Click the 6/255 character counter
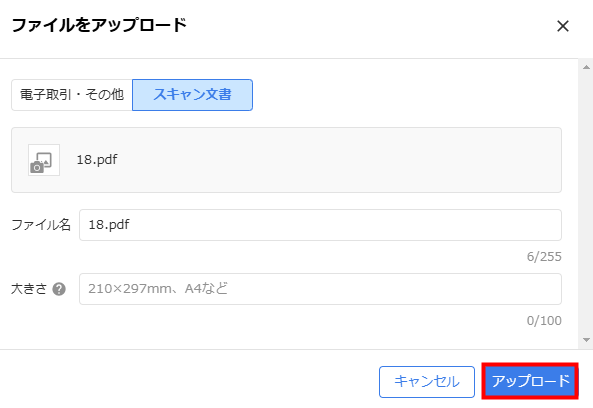 (x=544, y=257)
